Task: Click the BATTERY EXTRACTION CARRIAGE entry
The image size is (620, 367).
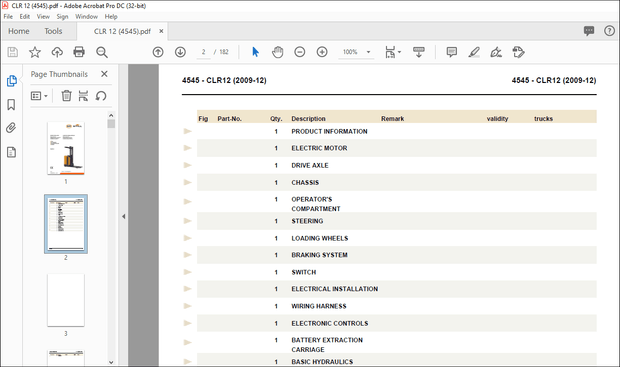Action: 327,345
